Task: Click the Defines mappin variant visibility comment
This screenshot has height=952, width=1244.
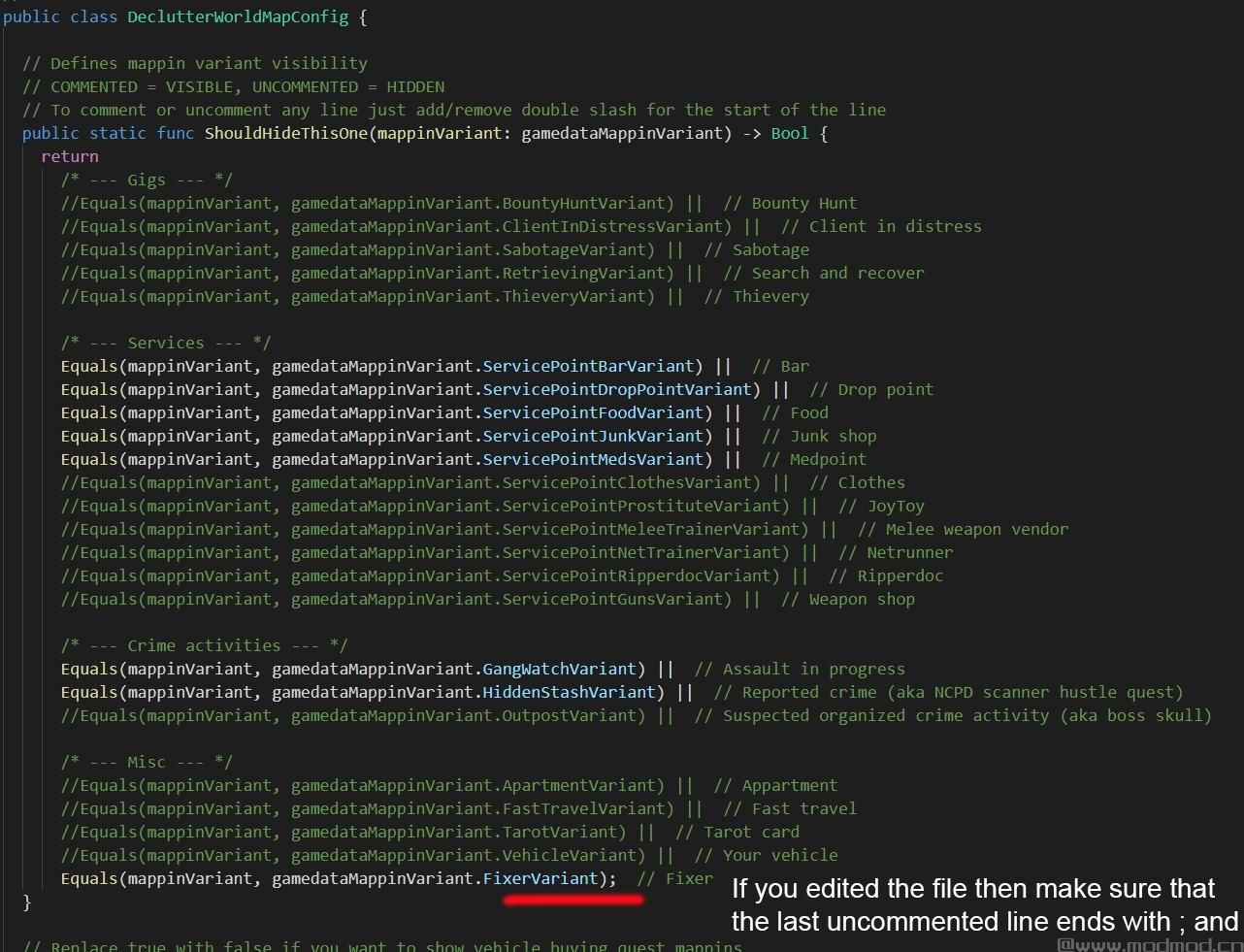Action: coord(194,63)
